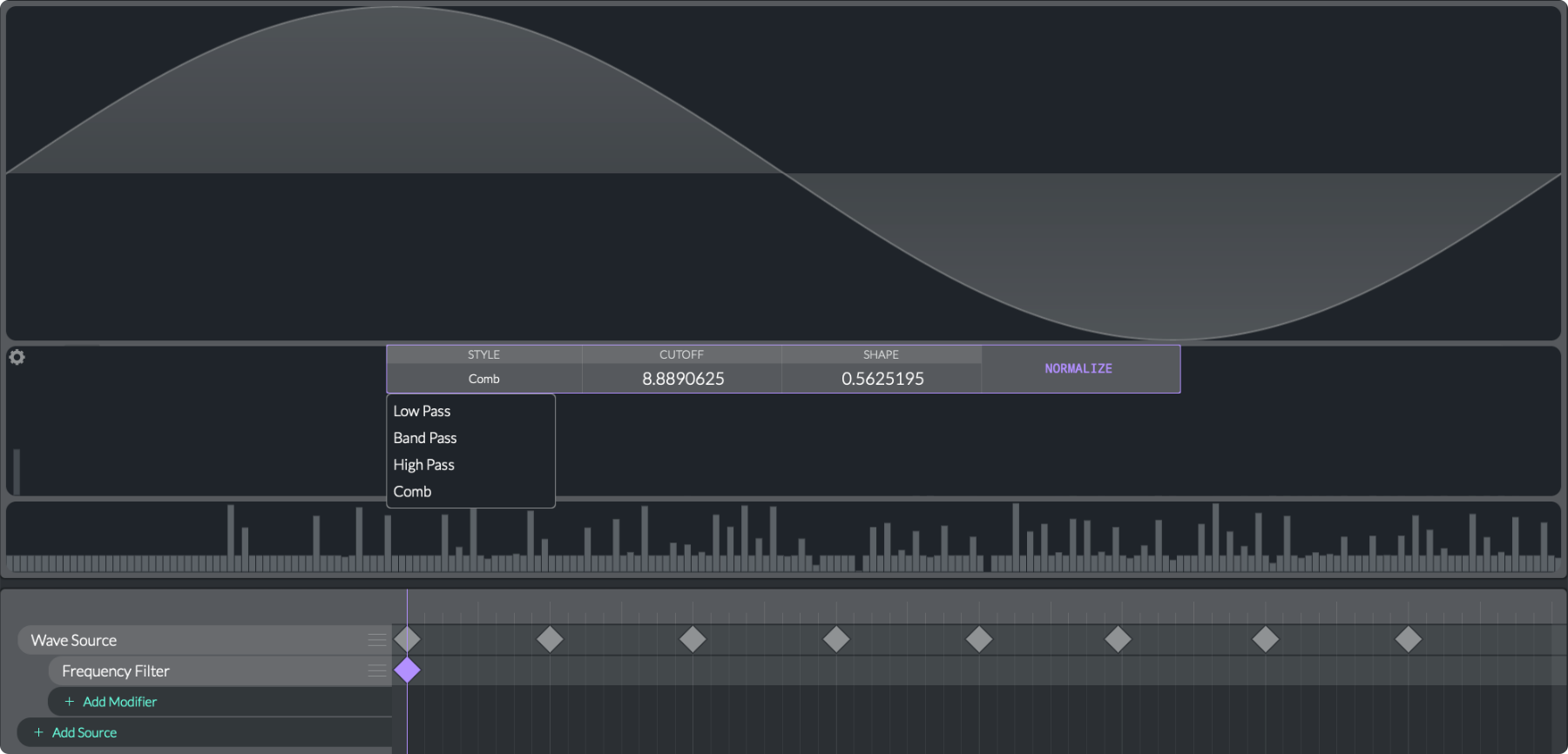The image size is (1568, 754).
Task: Toggle the NORMALIZE button
Action: click(x=1079, y=369)
